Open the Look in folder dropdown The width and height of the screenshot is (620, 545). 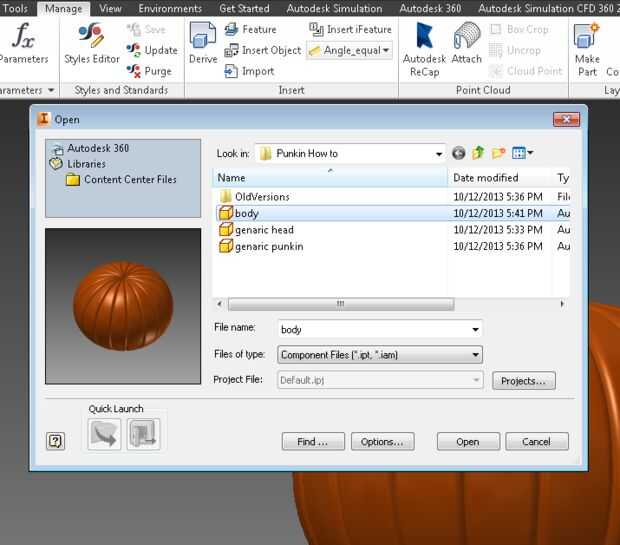(x=439, y=154)
